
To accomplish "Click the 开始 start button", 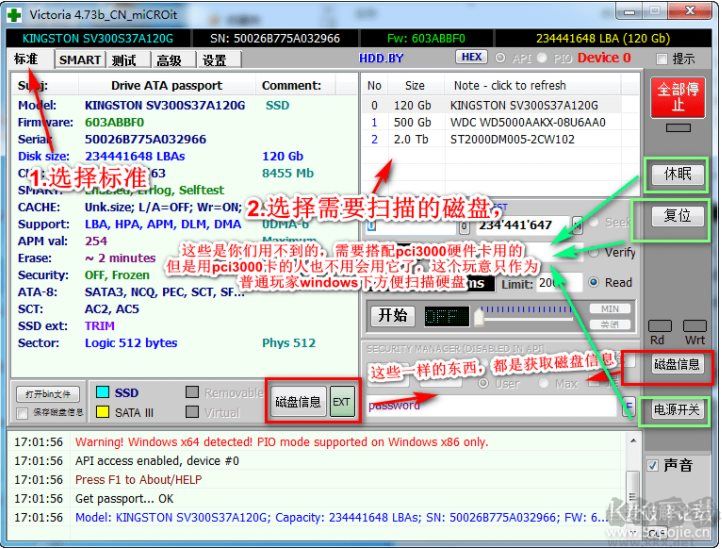I will (393, 315).
